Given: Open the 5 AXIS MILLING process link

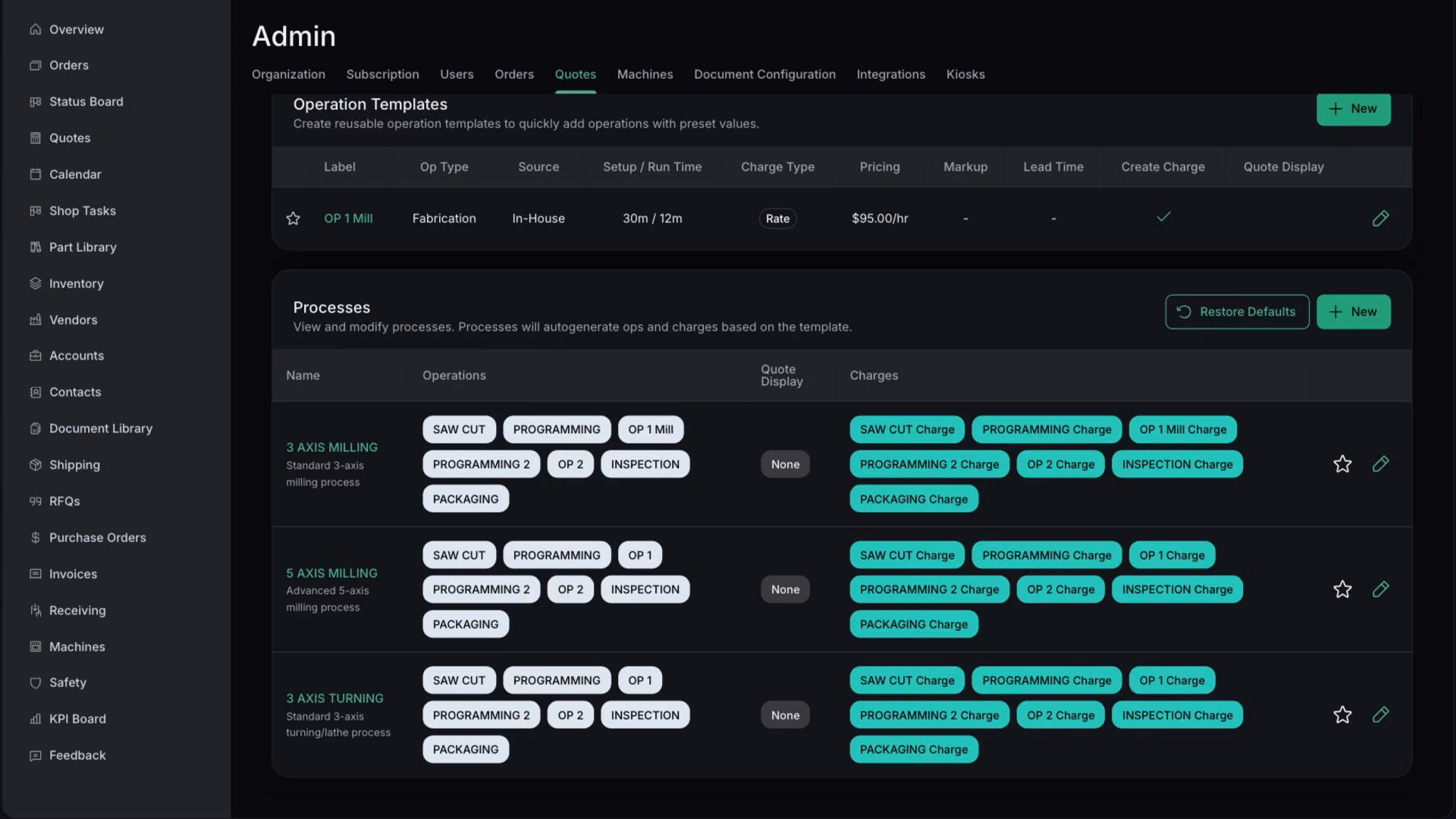Looking at the screenshot, I should pyautogui.click(x=331, y=573).
